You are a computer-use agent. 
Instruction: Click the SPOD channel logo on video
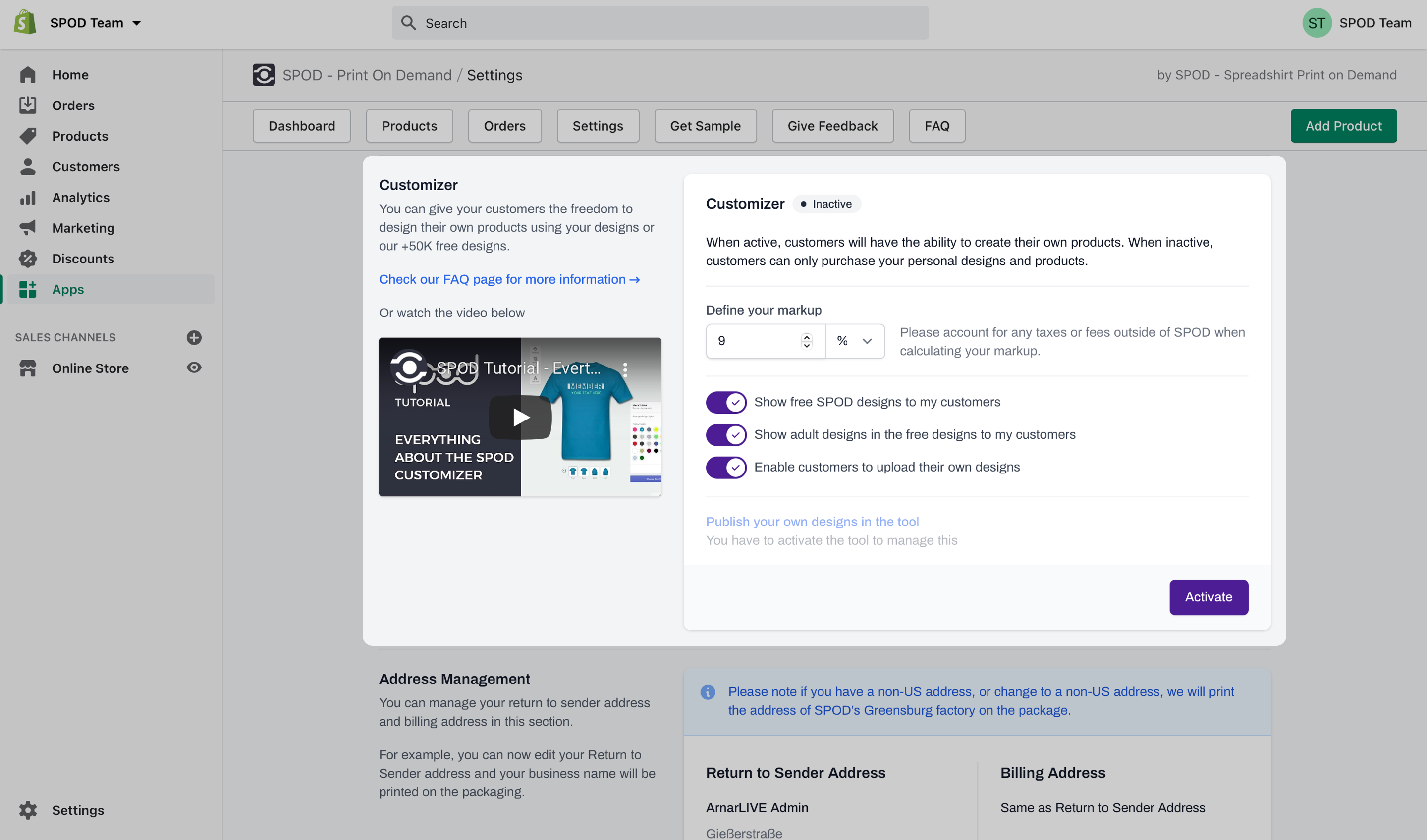pos(409,368)
